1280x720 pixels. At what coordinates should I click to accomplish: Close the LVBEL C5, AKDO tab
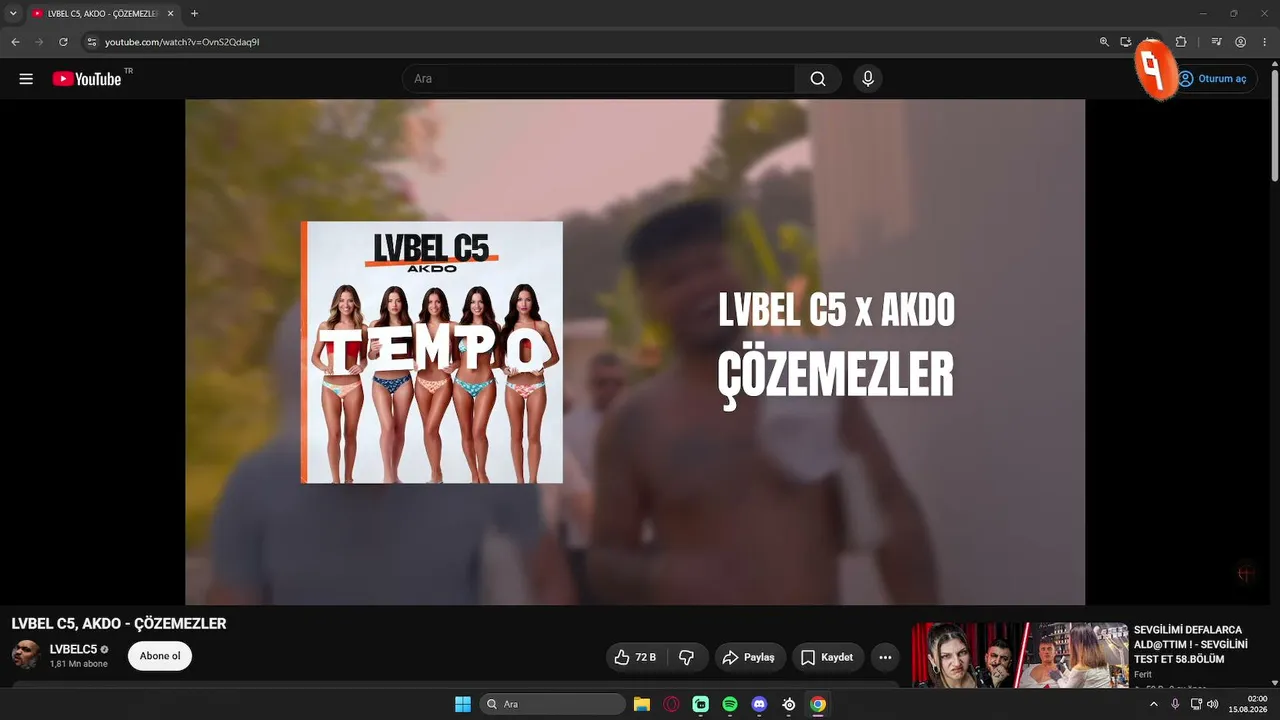pyautogui.click(x=170, y=13)
